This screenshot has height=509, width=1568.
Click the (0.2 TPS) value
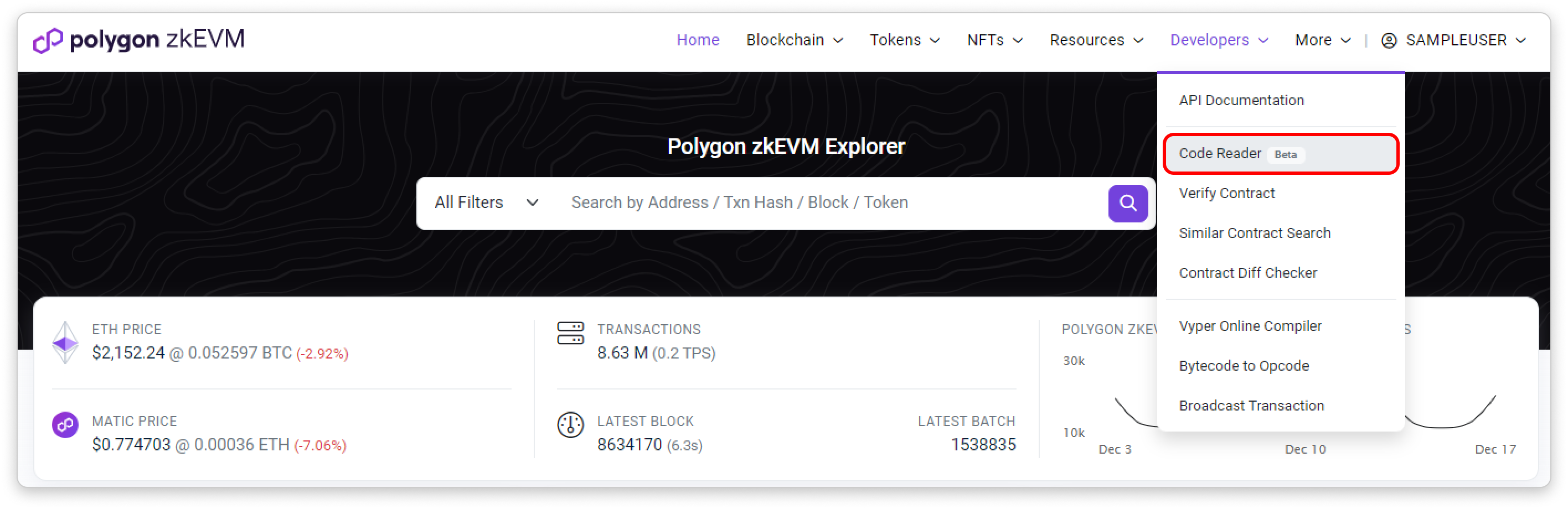click(x=684, y=354)
